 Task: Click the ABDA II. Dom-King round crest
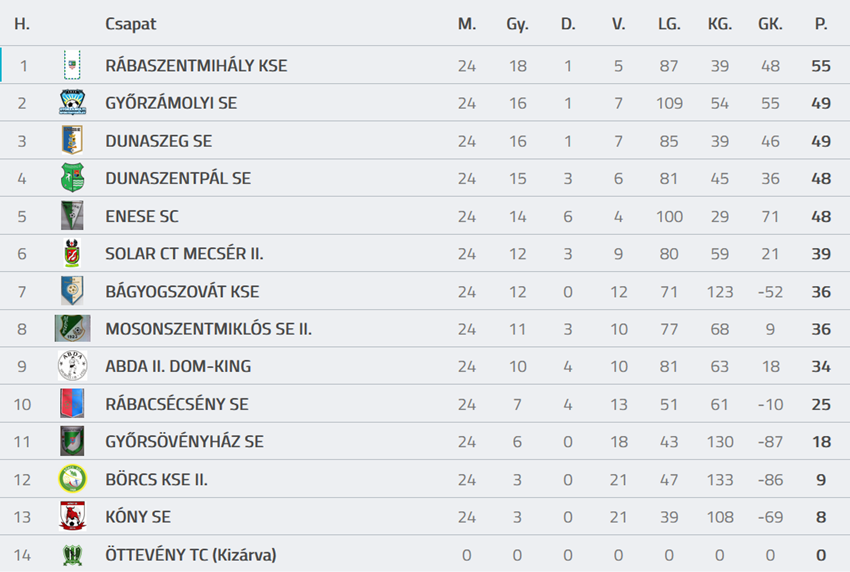click(72, 366)
